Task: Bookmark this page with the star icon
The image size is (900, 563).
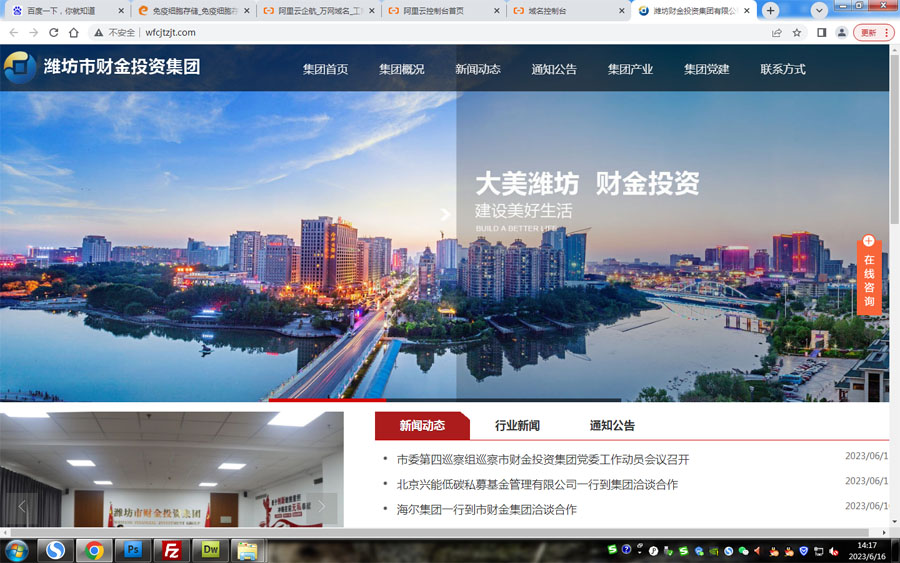Action: pyautogui.click(x=797, y=32)
